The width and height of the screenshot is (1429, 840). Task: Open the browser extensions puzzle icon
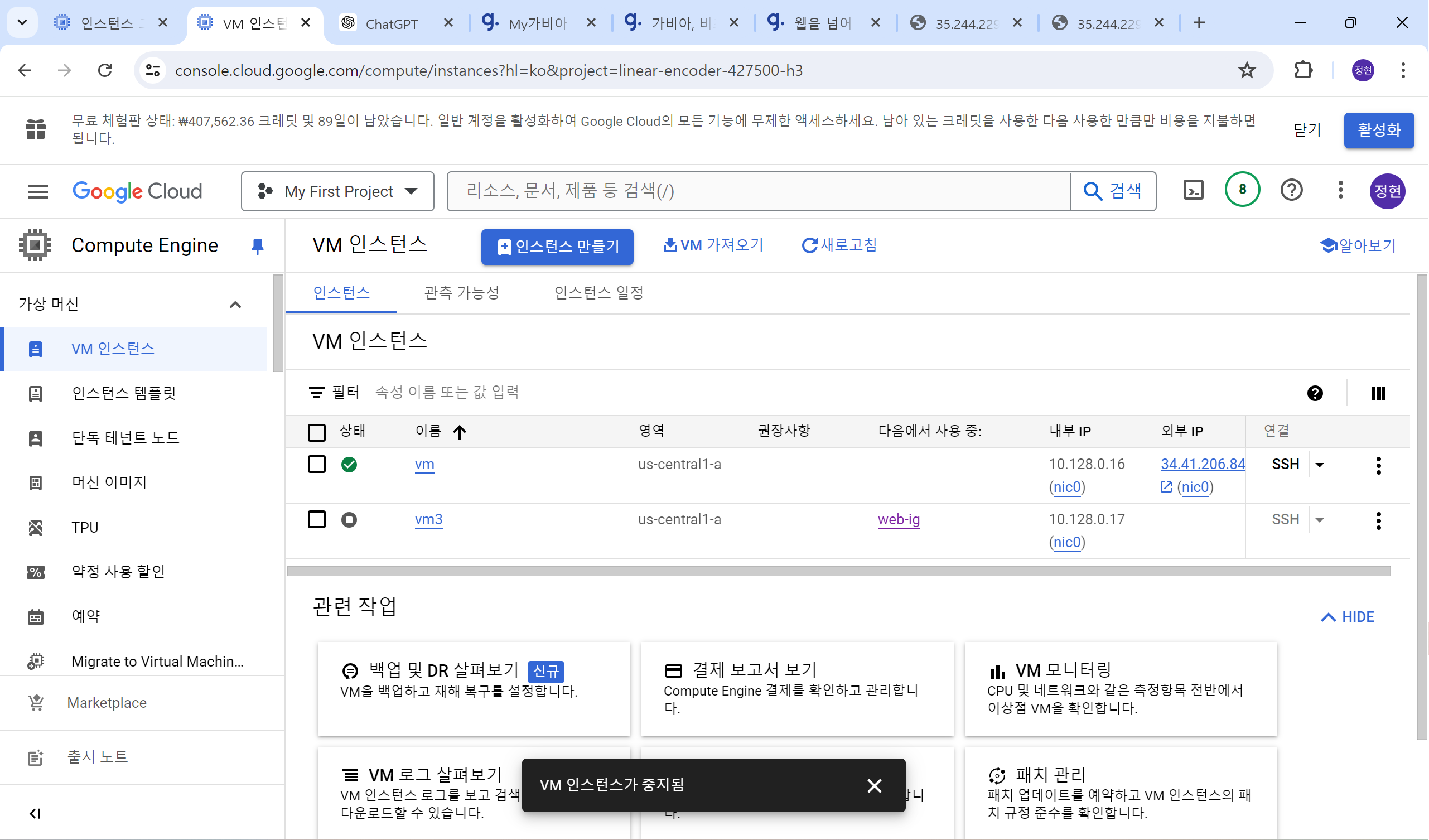point(1303,70)
